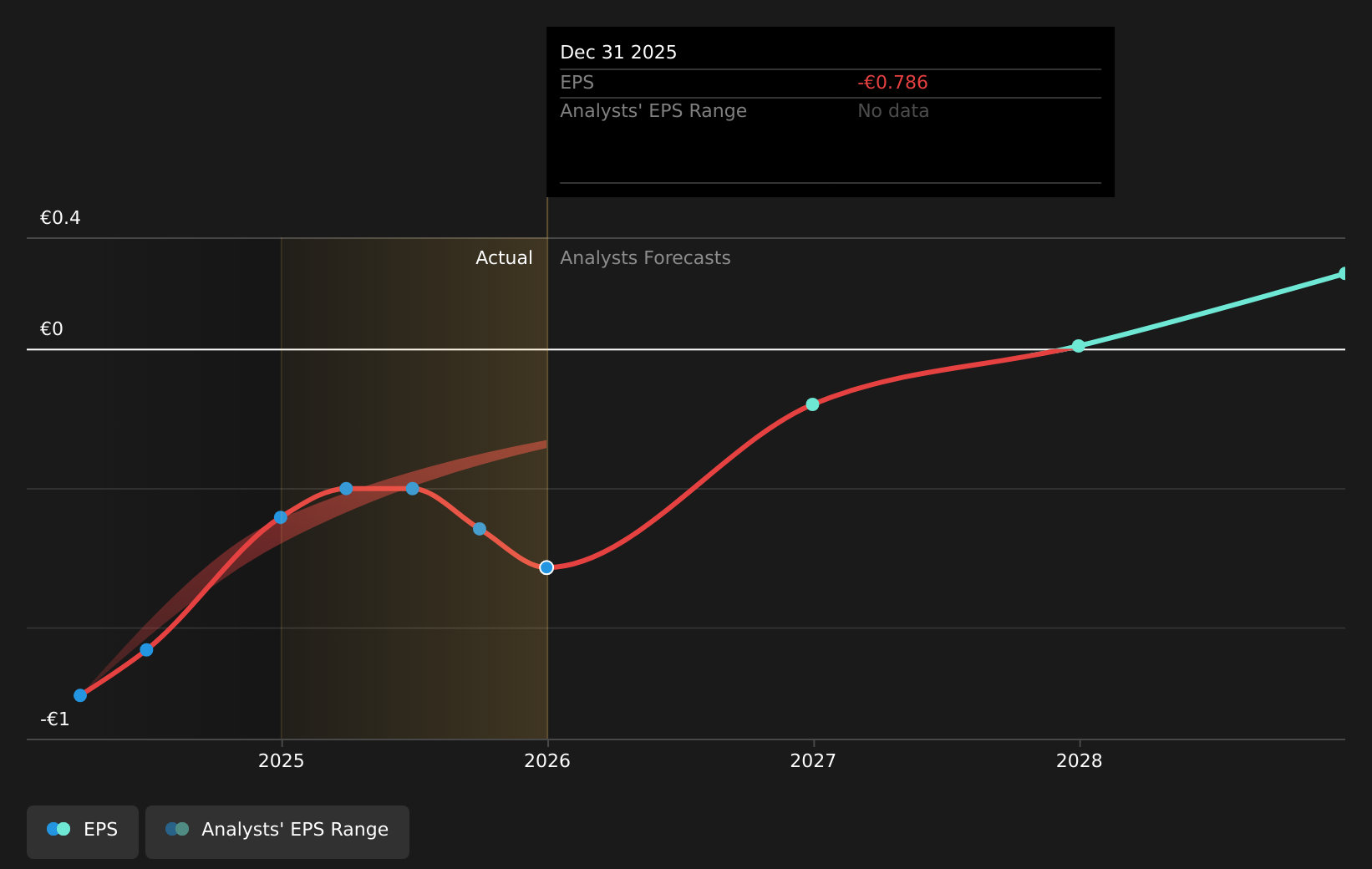Click the second EPS data point mid-2024
1372x869 pixels.
point(146,649)
